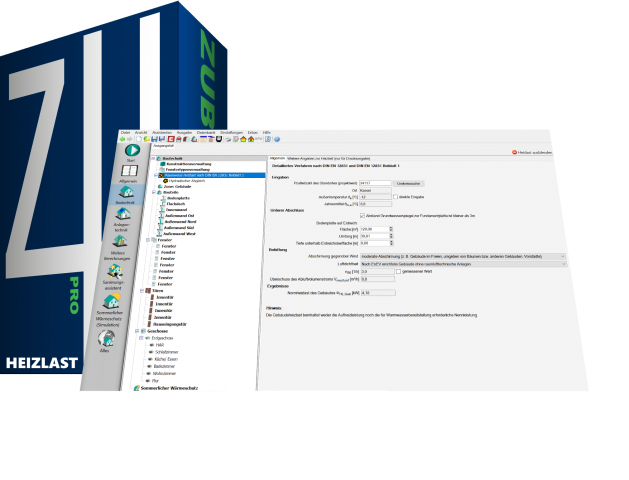This screenshot has height=480, width=629.
Task: Collapse the Fenster group in tree
Action: point(148,240)
